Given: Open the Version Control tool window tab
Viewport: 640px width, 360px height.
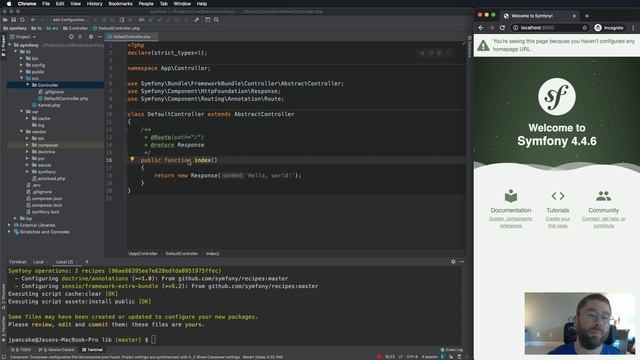Looking at the screenshot, I should (x=57, y=350).
